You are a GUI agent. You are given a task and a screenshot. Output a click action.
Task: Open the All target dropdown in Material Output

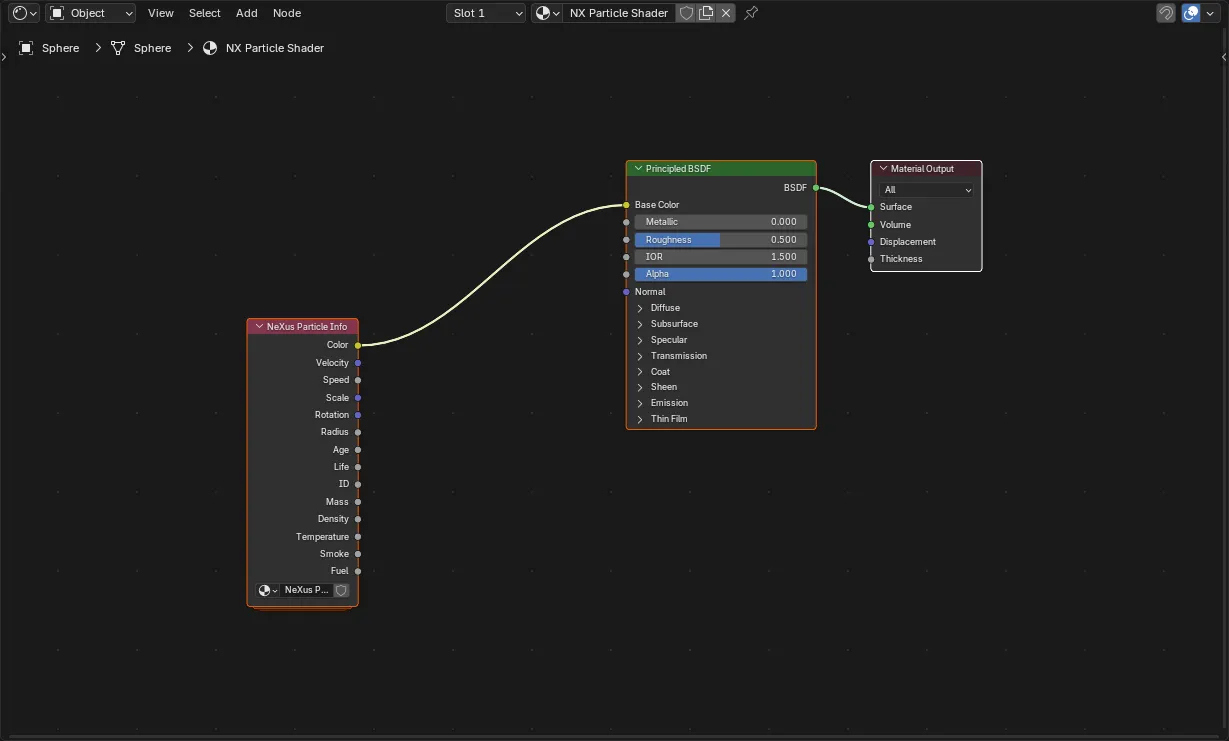click(x=927, y=190)
